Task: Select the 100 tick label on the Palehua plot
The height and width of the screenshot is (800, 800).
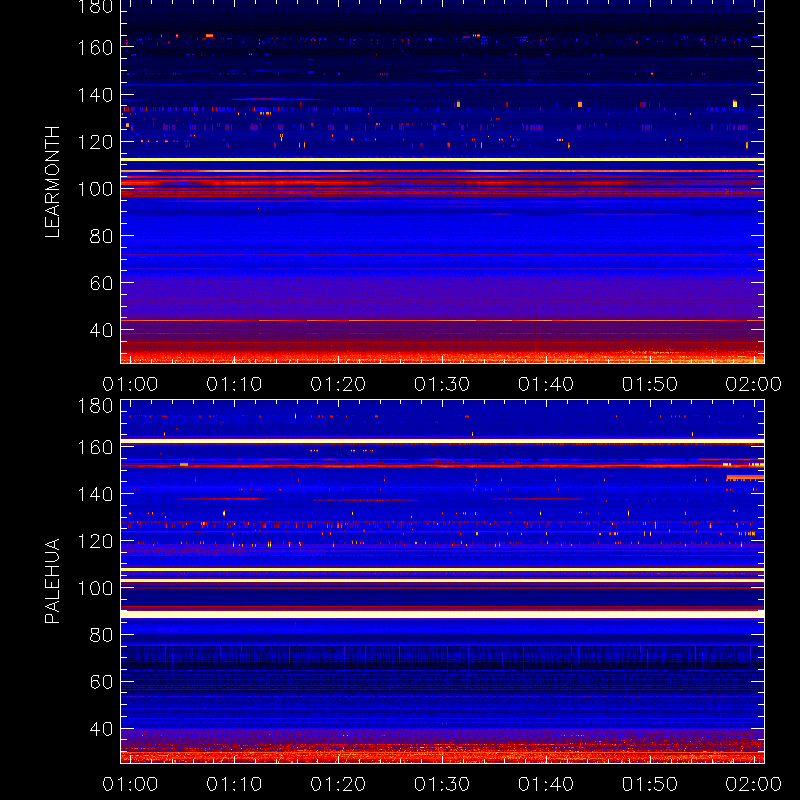Action: pyautogui.click(x=95, y=588)
